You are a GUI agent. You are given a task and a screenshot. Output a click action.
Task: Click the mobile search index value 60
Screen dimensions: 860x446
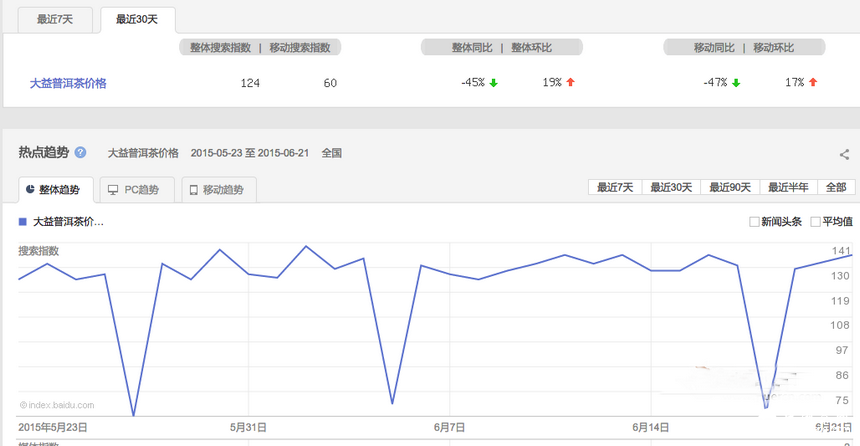click(330, 83)
